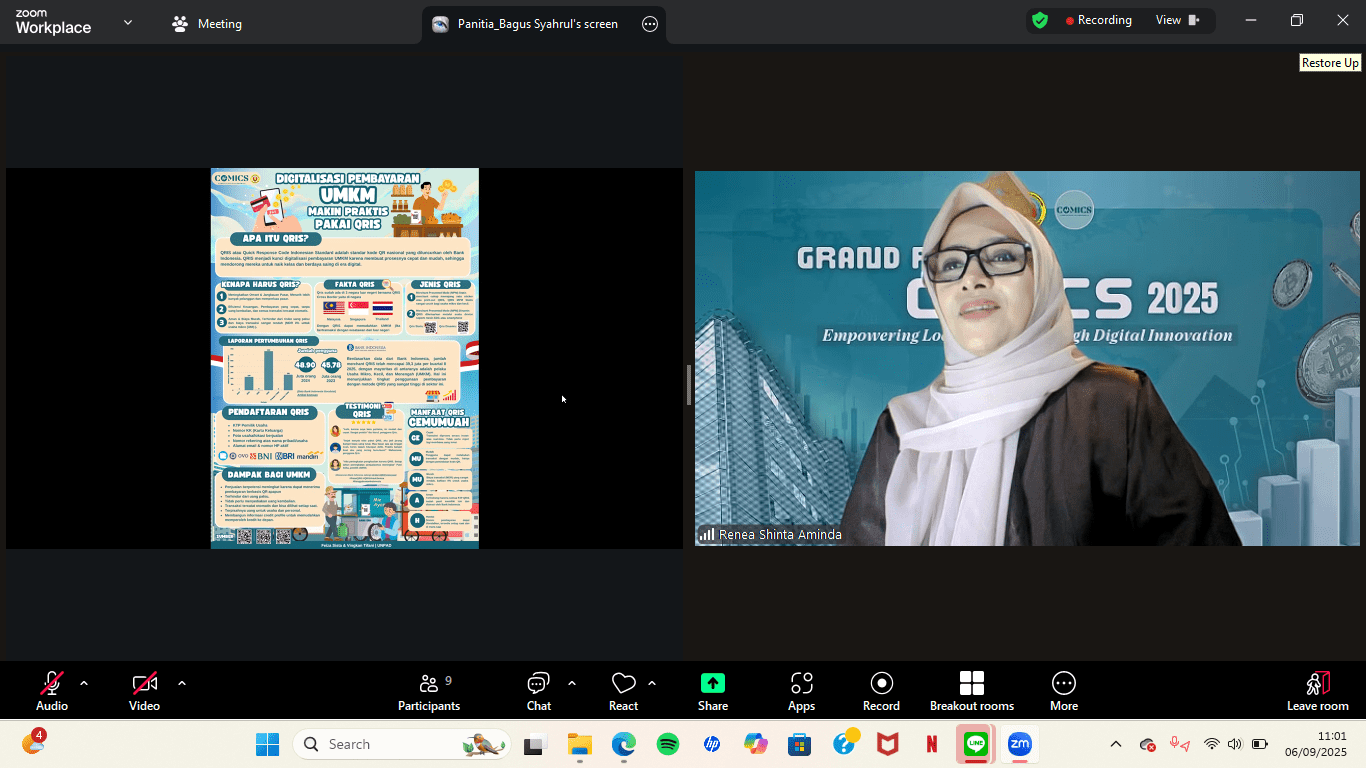
Task: Open the Zoom Workplace dropdown chevron
Action: point(128,22)
